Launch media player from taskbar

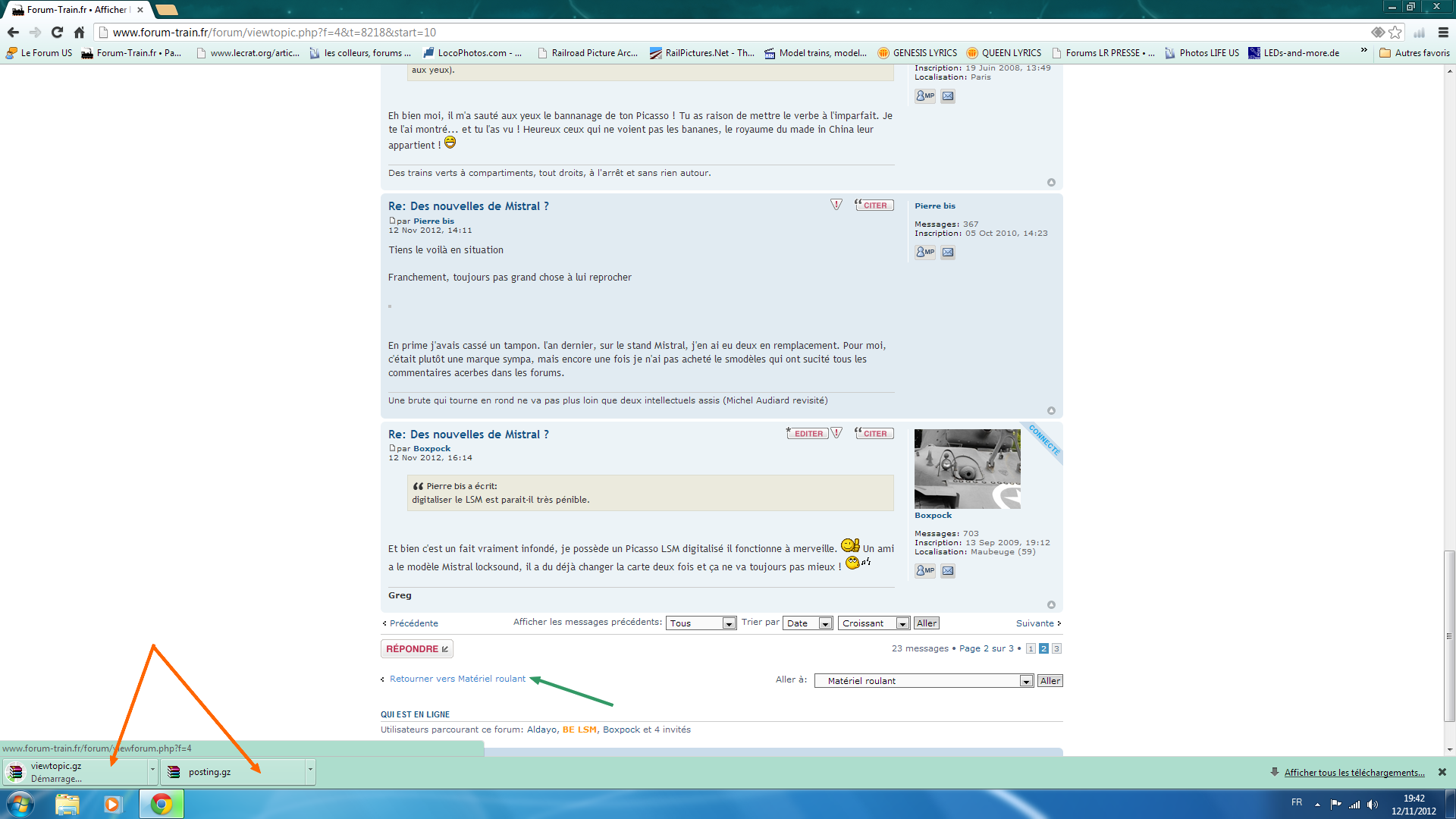click(x=113, y=805)
